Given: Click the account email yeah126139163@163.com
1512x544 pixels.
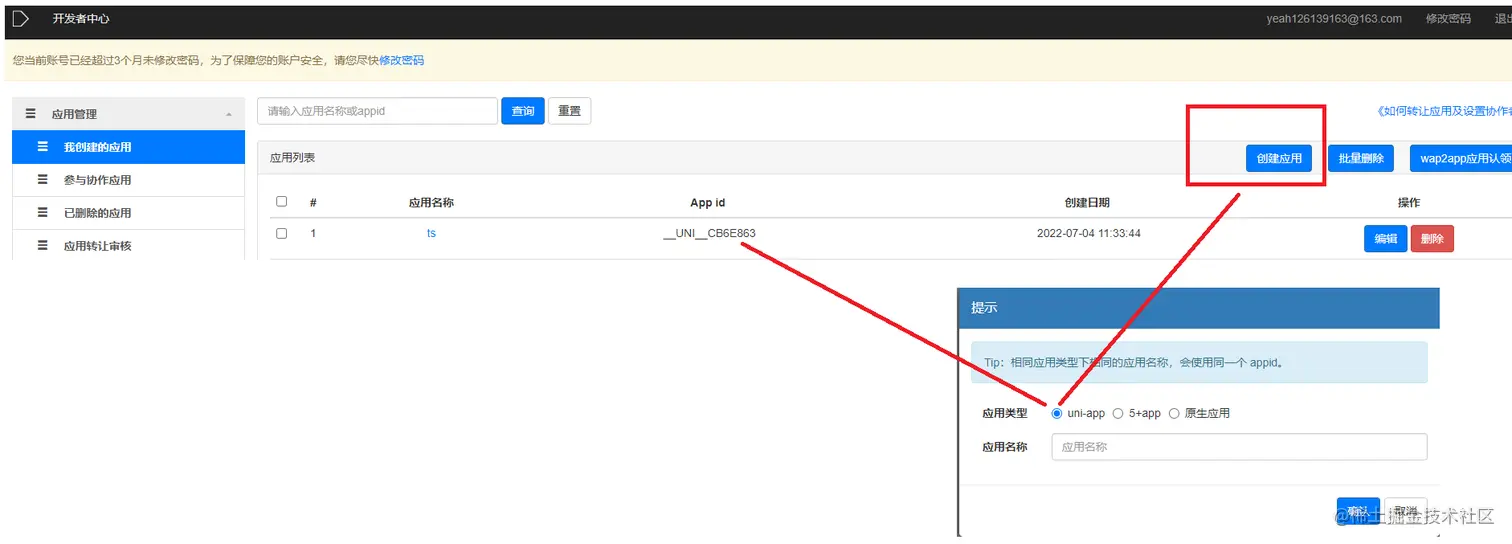Looking at the screenshot, I should click(1334, 18).
